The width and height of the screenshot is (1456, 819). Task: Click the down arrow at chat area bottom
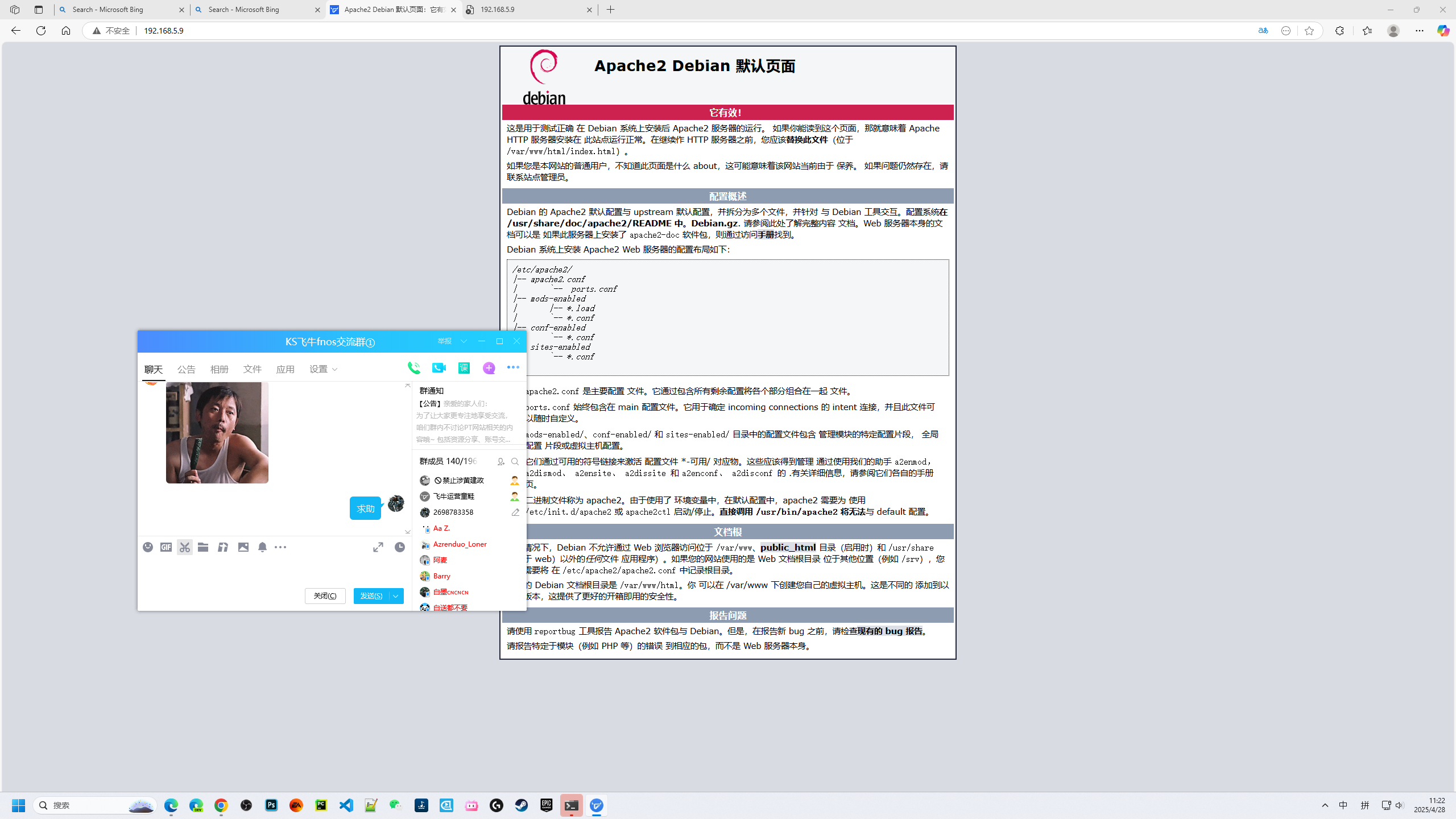coord(408,532)
